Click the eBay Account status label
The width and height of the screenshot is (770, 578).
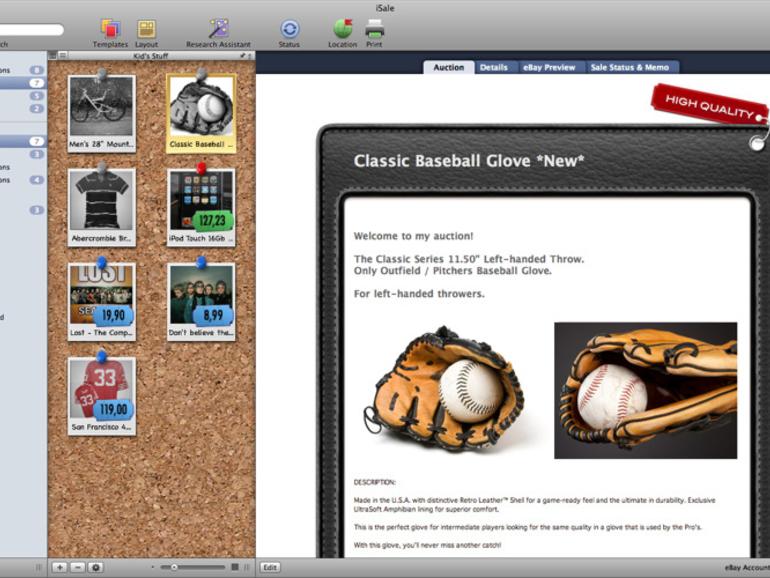coord(747,568)
